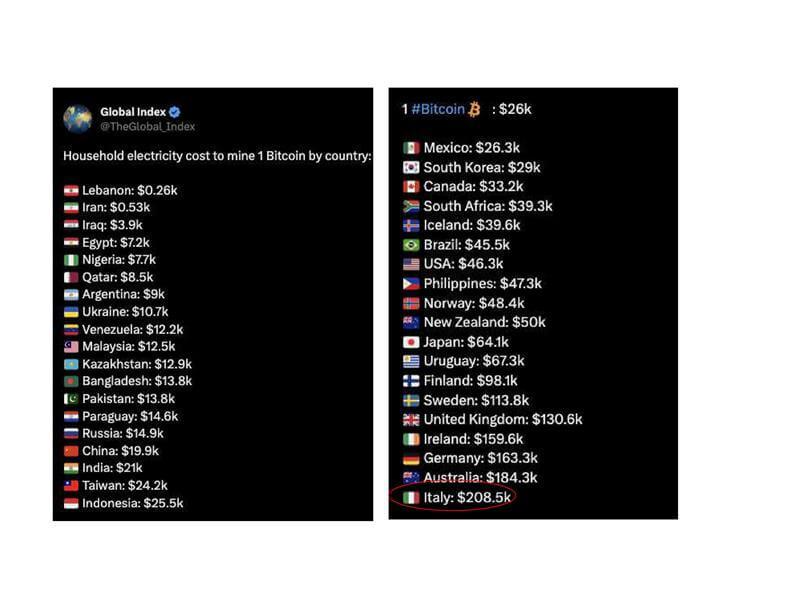Open the #Bitcoin hashtag link

(x=438, y=110)
